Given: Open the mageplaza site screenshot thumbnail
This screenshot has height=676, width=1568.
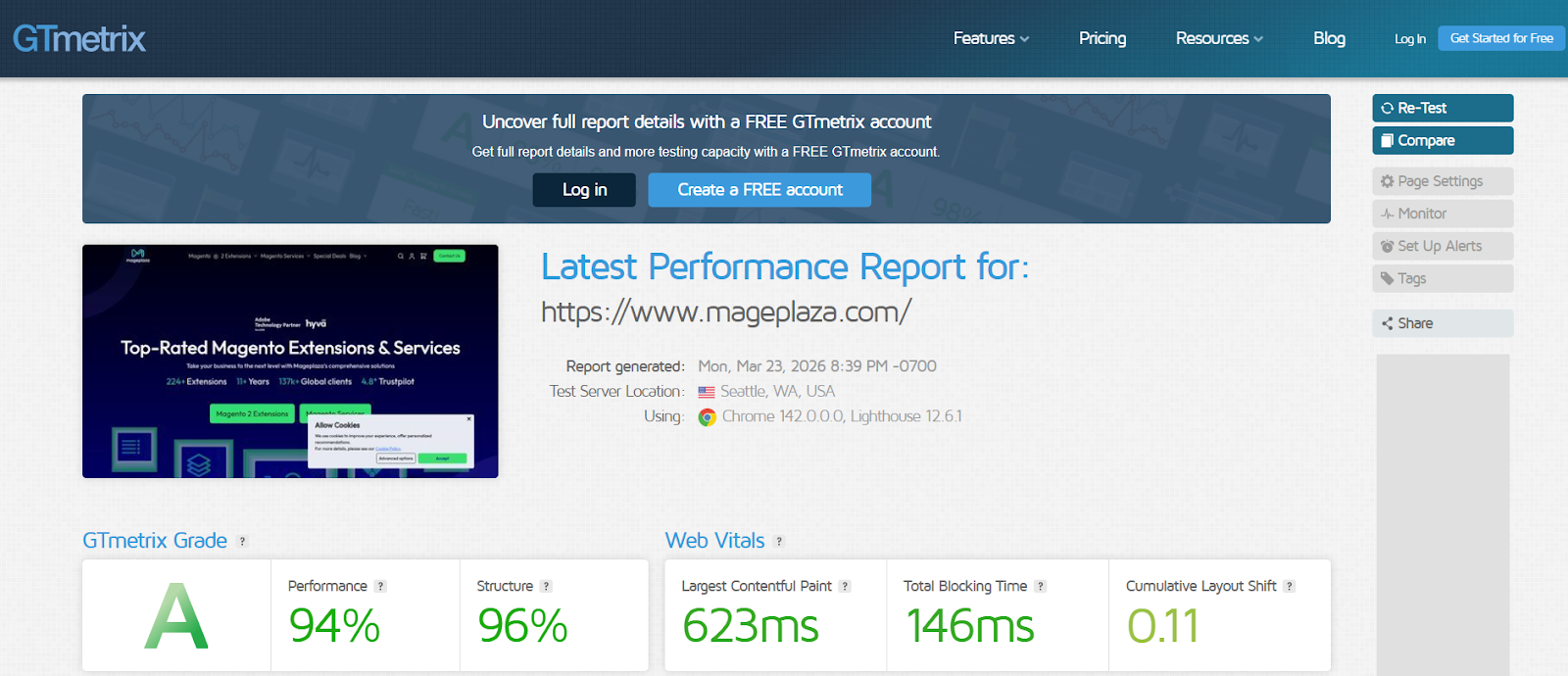Looking at the screenshot, I should (290, 362).
